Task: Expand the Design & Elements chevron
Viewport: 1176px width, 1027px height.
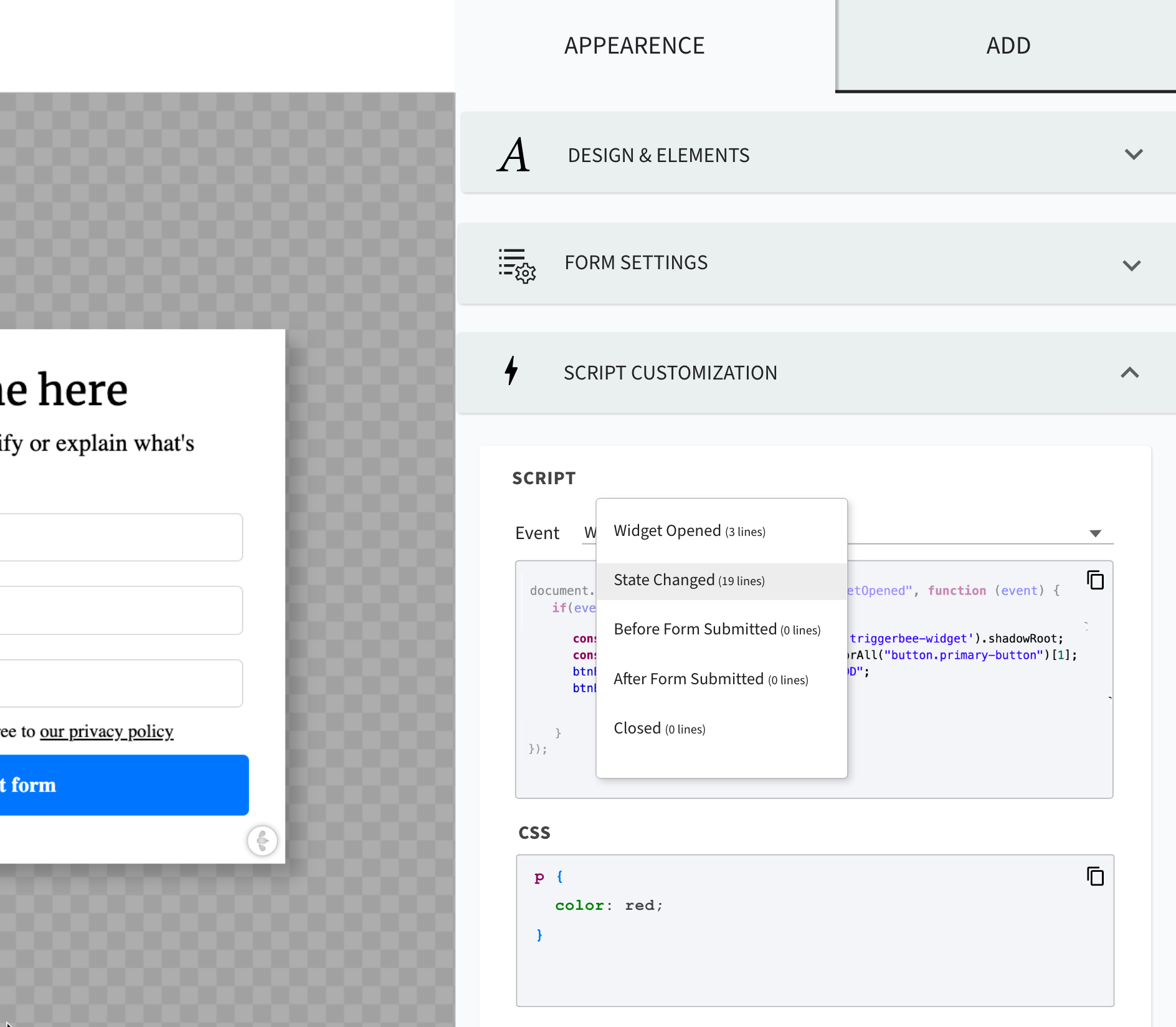Action: click(x=1134, y=154)
